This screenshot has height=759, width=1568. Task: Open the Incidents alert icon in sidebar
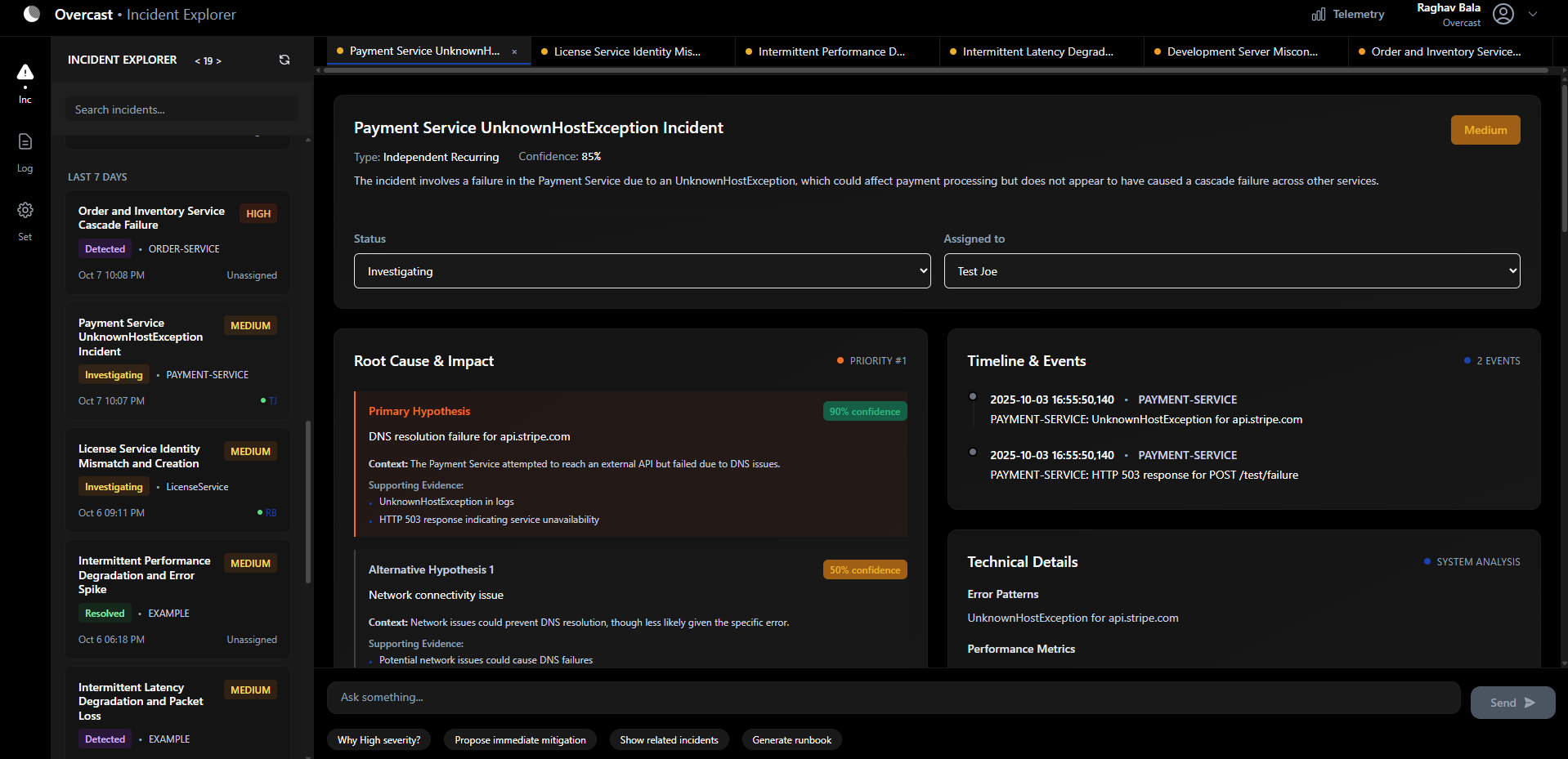click(x=25, y=74)
